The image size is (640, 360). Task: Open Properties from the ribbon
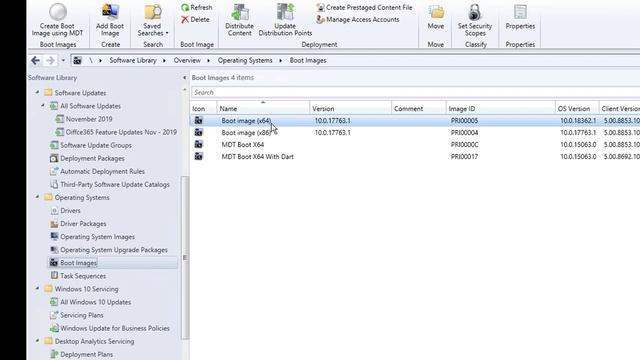520,17
